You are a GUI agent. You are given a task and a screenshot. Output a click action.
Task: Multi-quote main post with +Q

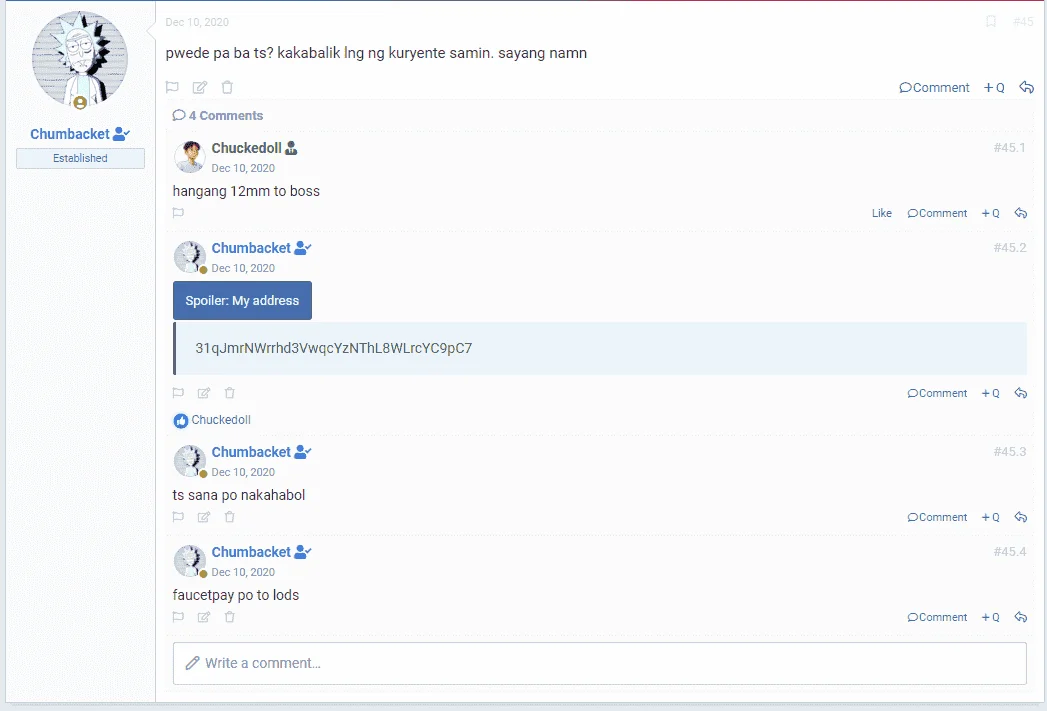994,87
